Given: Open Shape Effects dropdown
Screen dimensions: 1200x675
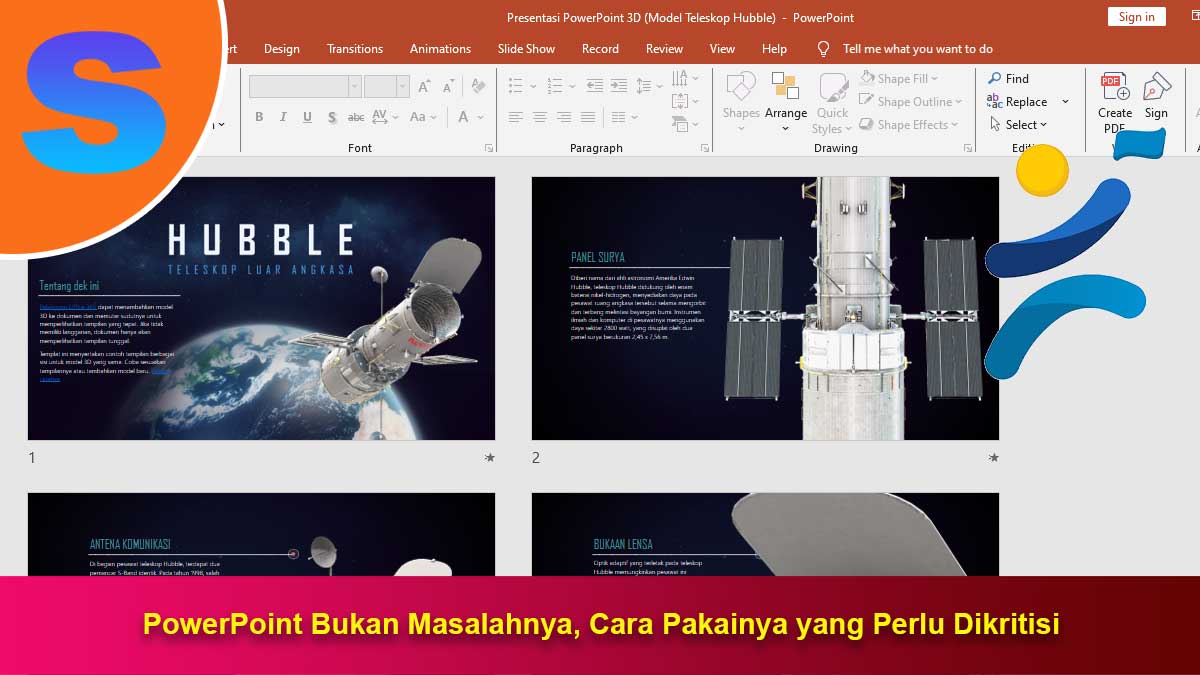Looking at the screenshot, I should (x=909, y=124).
